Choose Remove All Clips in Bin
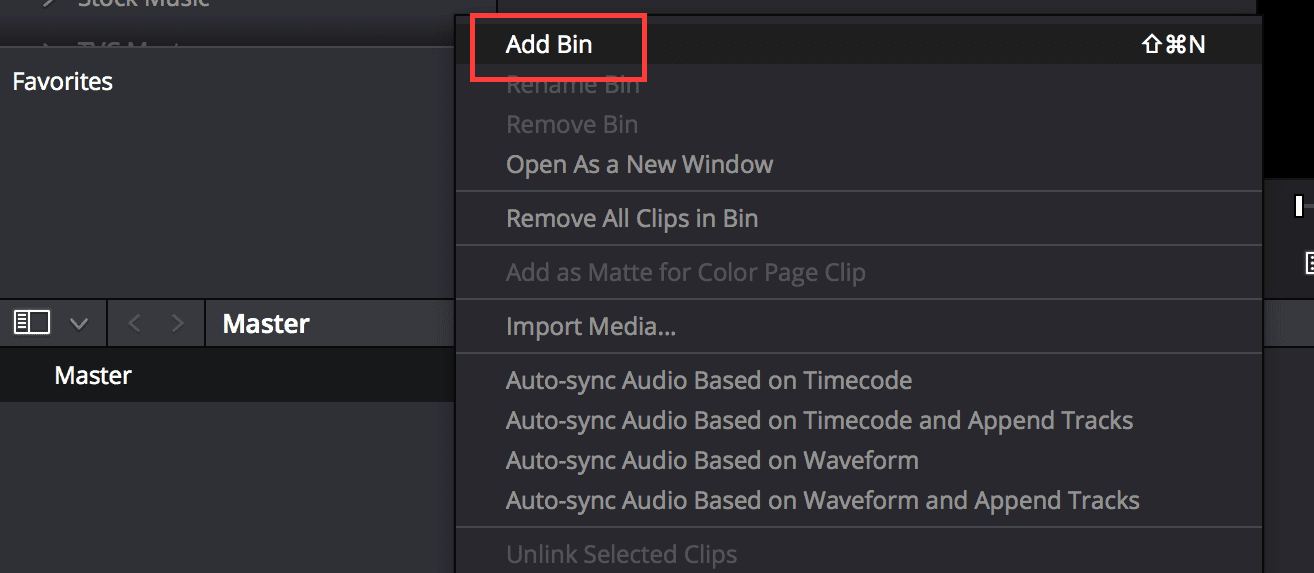This screenshot has height=573, width=1314. click(x=632, y=218)
